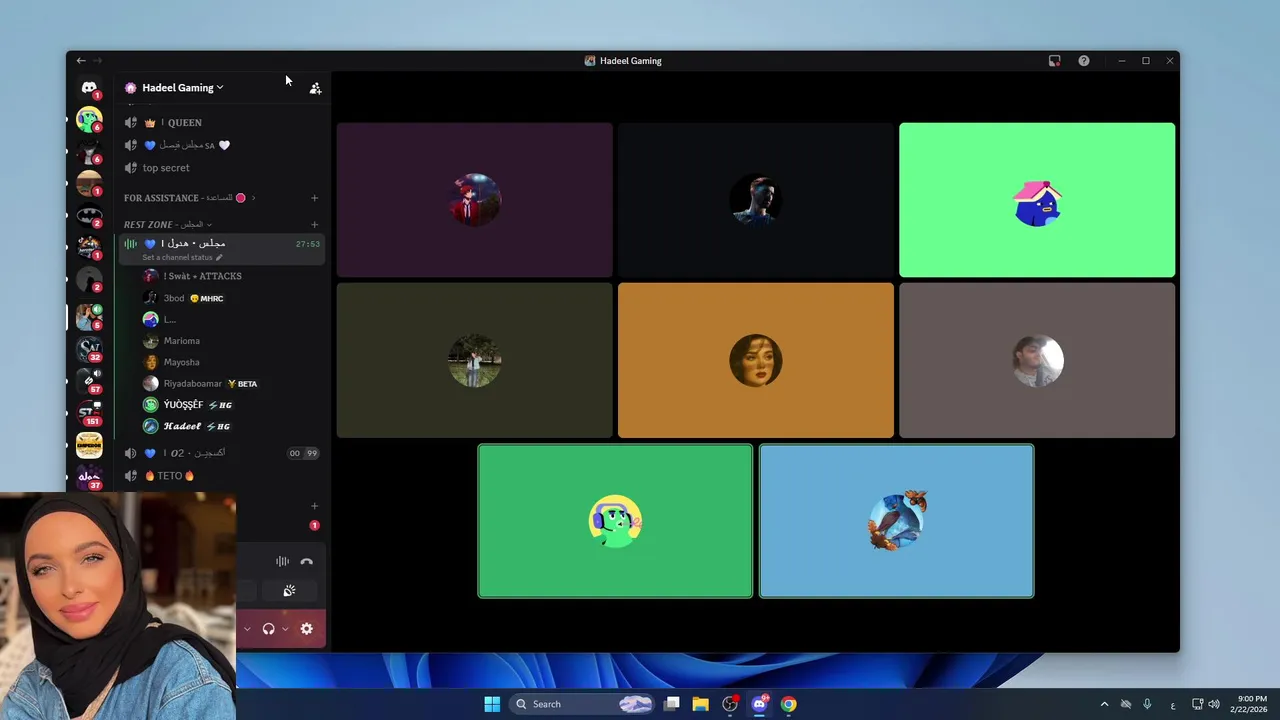This screenshot has width=1280, height=720.
Task: Open input device options arrow left of headphones
Action: [247, 629]
